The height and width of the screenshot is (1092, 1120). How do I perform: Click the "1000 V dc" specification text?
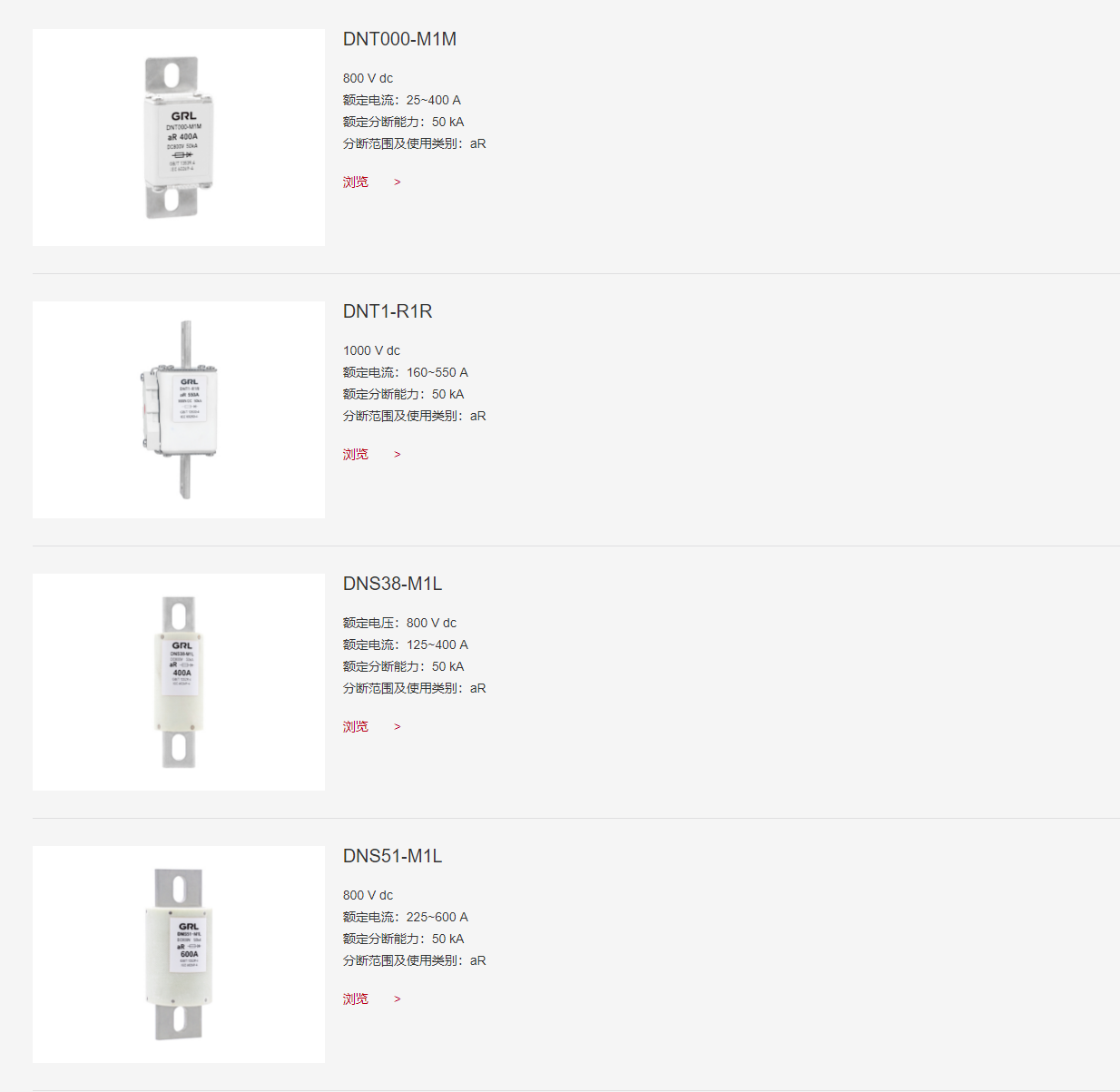click(x=371, y=350)
